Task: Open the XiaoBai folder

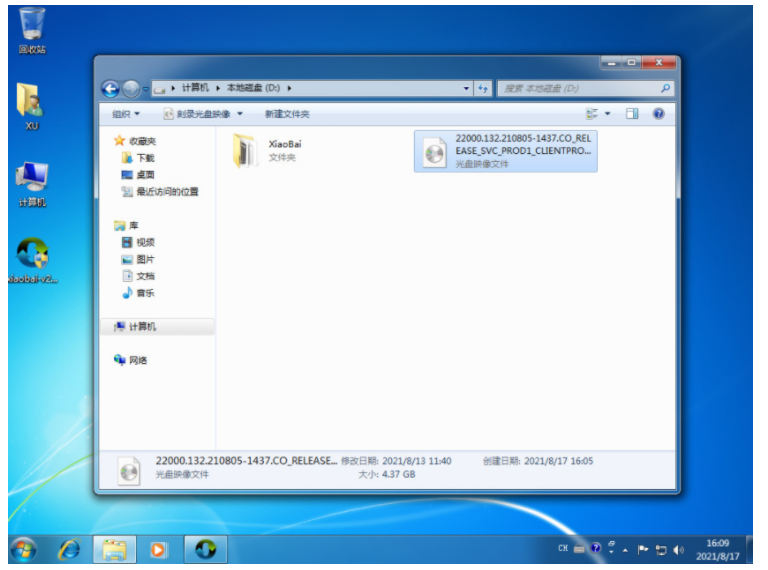Action: (246, 151)
